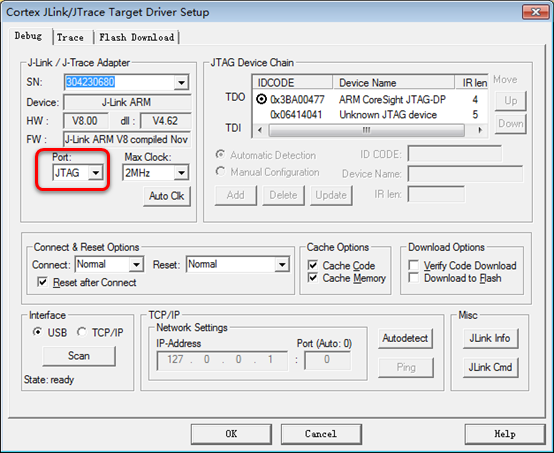Toggle the Cache Memory checkbox
This screenshot has width=554, height=453.
(x=313, y=278)
